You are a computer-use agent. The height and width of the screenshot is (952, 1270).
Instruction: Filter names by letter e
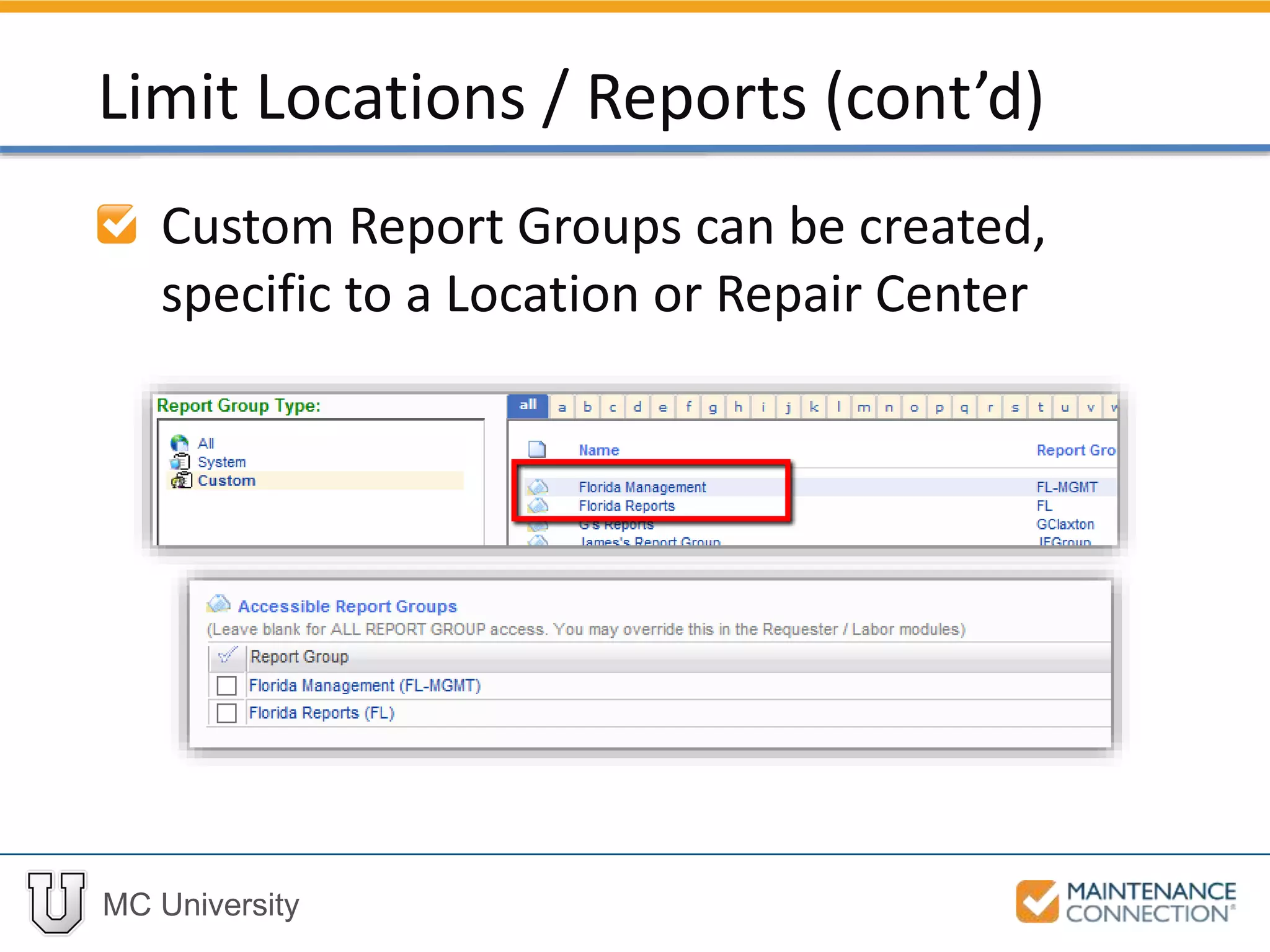point(663,407)
